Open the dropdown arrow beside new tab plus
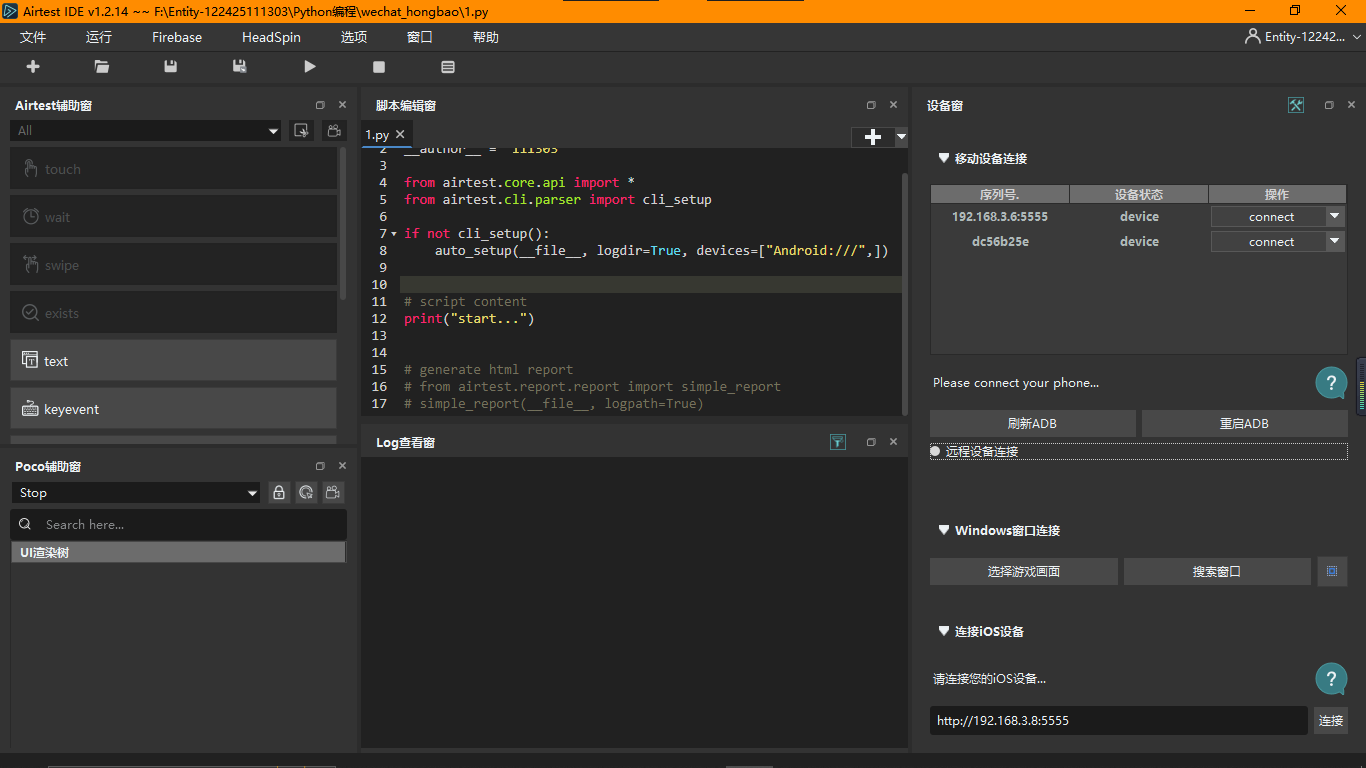The image size is (1366, 768). tap(901, 137)
